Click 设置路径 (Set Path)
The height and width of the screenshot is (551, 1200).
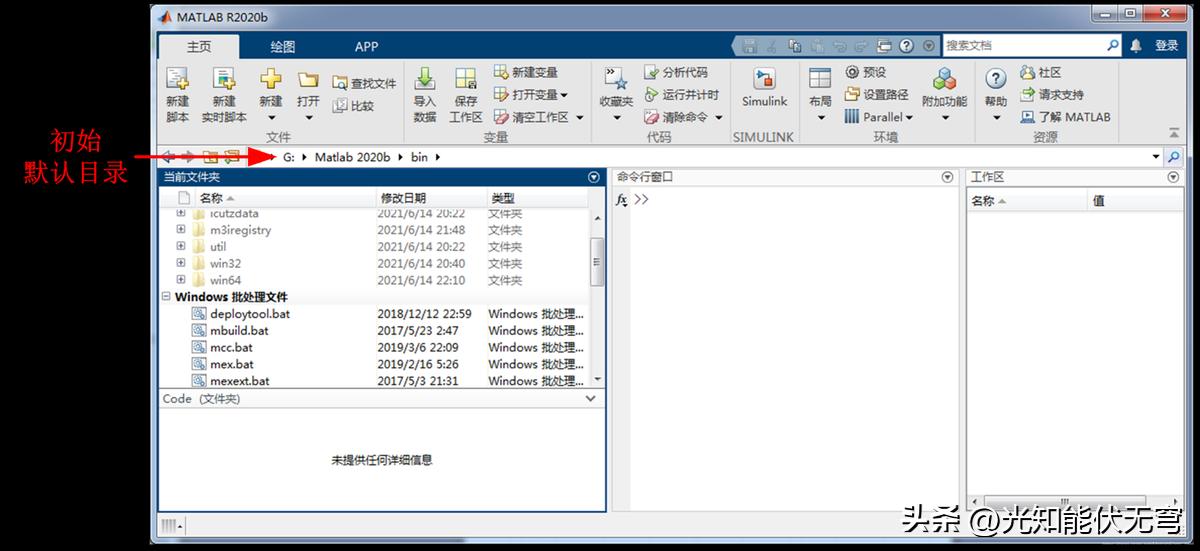[876, 94]
